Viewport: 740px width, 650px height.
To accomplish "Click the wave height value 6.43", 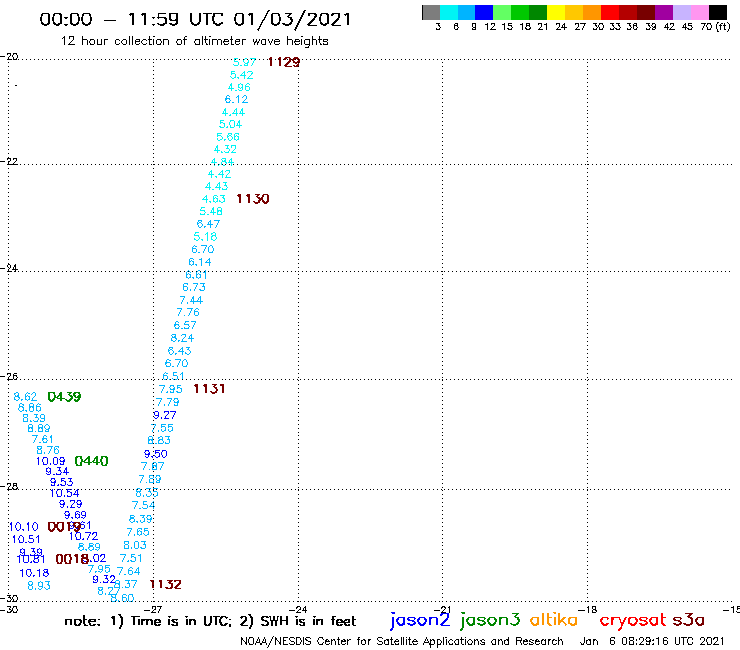I will pos(179,351).
